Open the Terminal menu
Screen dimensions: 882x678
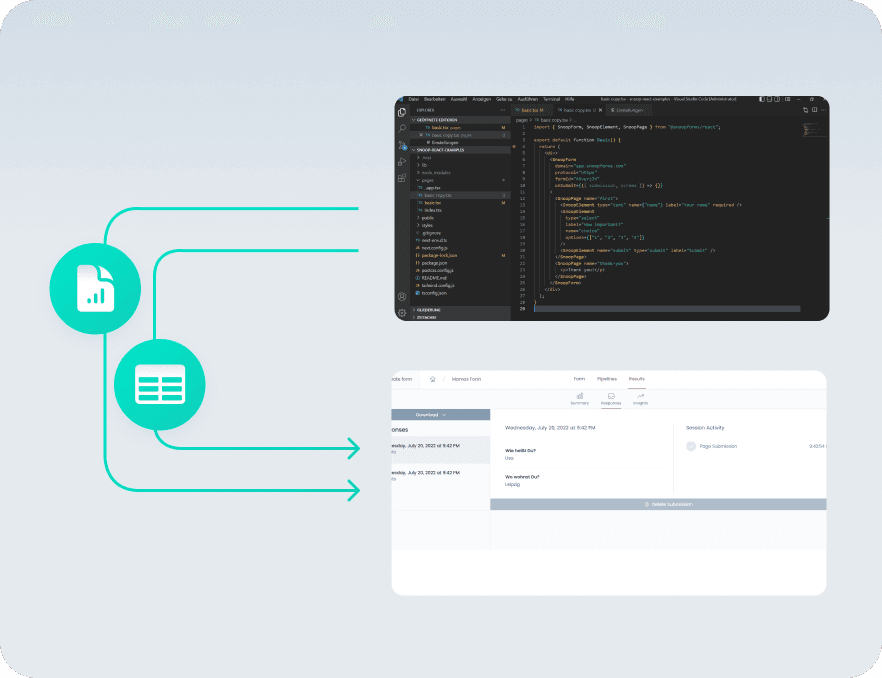pos(551,99)
